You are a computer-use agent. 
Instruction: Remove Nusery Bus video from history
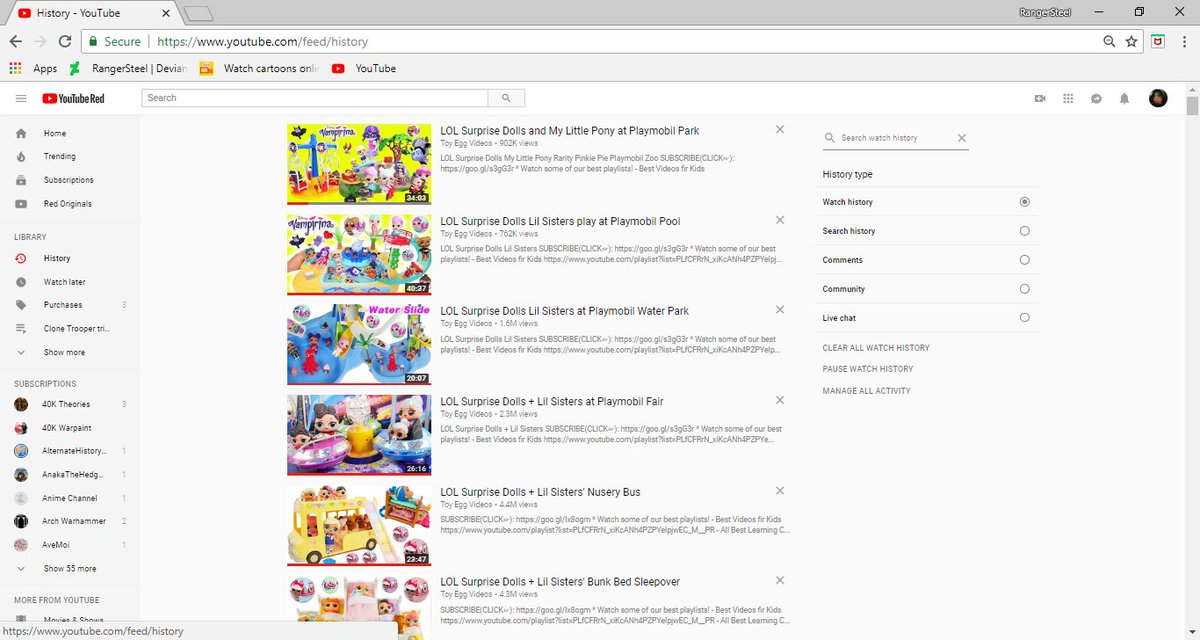coord(780,490)
